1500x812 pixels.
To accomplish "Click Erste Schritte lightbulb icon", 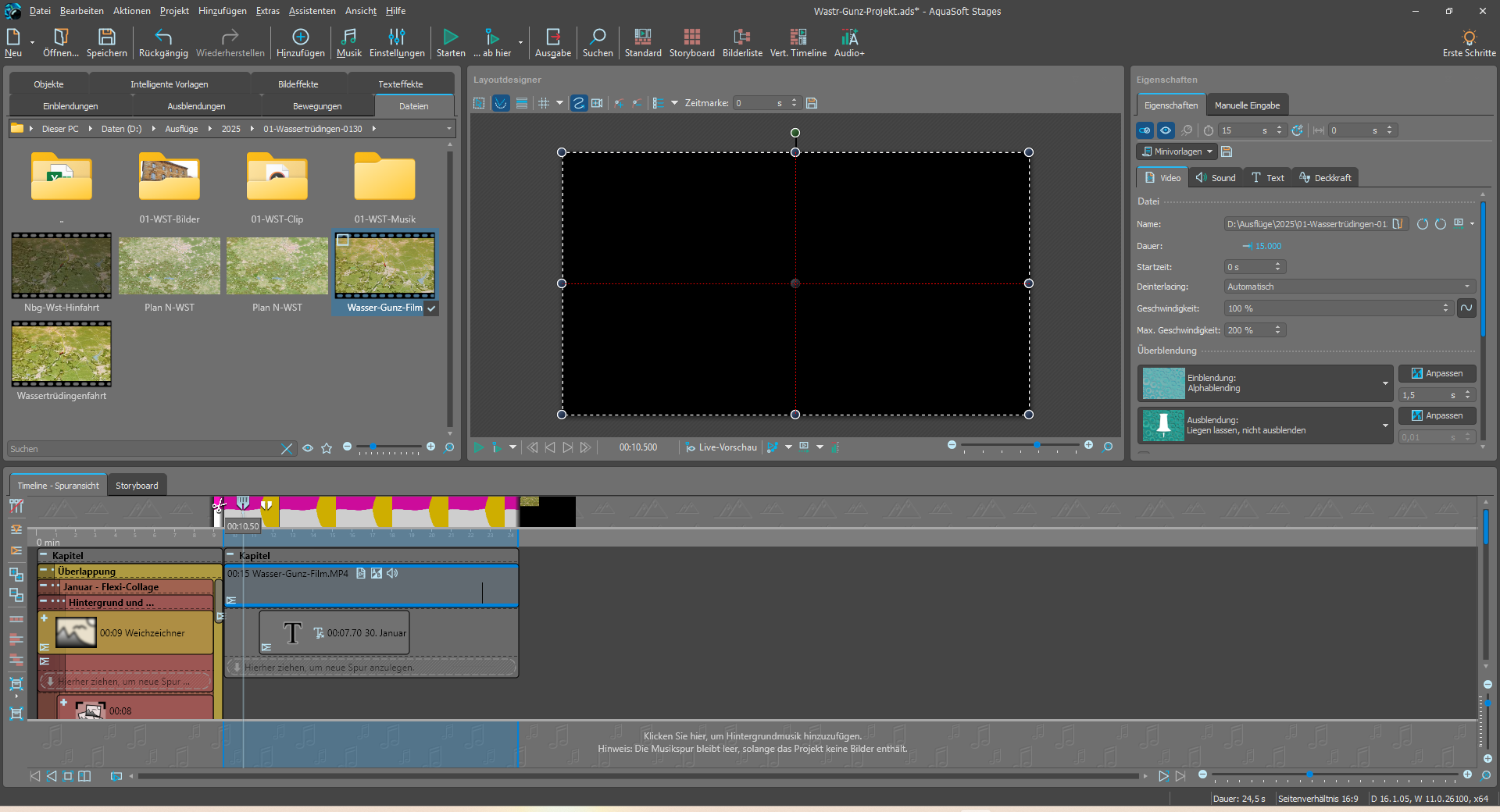I will coord(1469,37).
